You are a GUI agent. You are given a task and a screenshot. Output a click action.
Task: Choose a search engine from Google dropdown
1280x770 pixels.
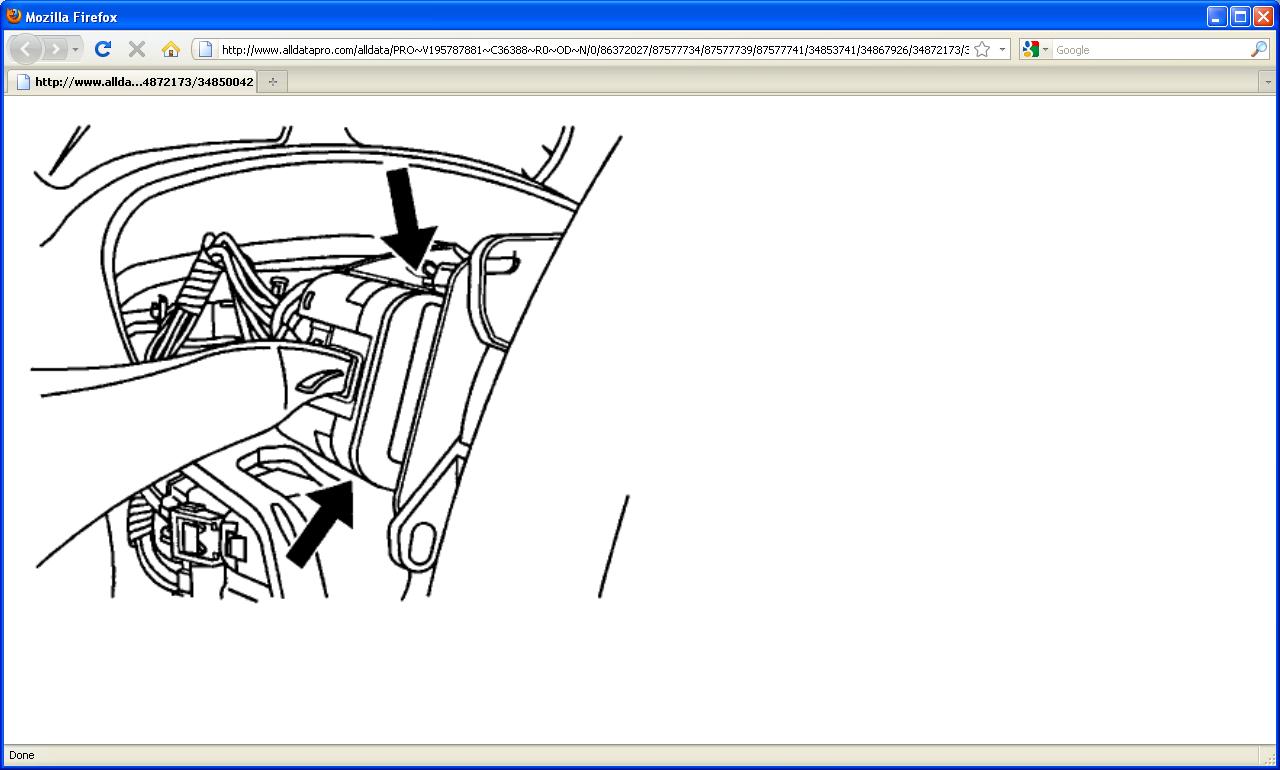[x=1036, y=49]
